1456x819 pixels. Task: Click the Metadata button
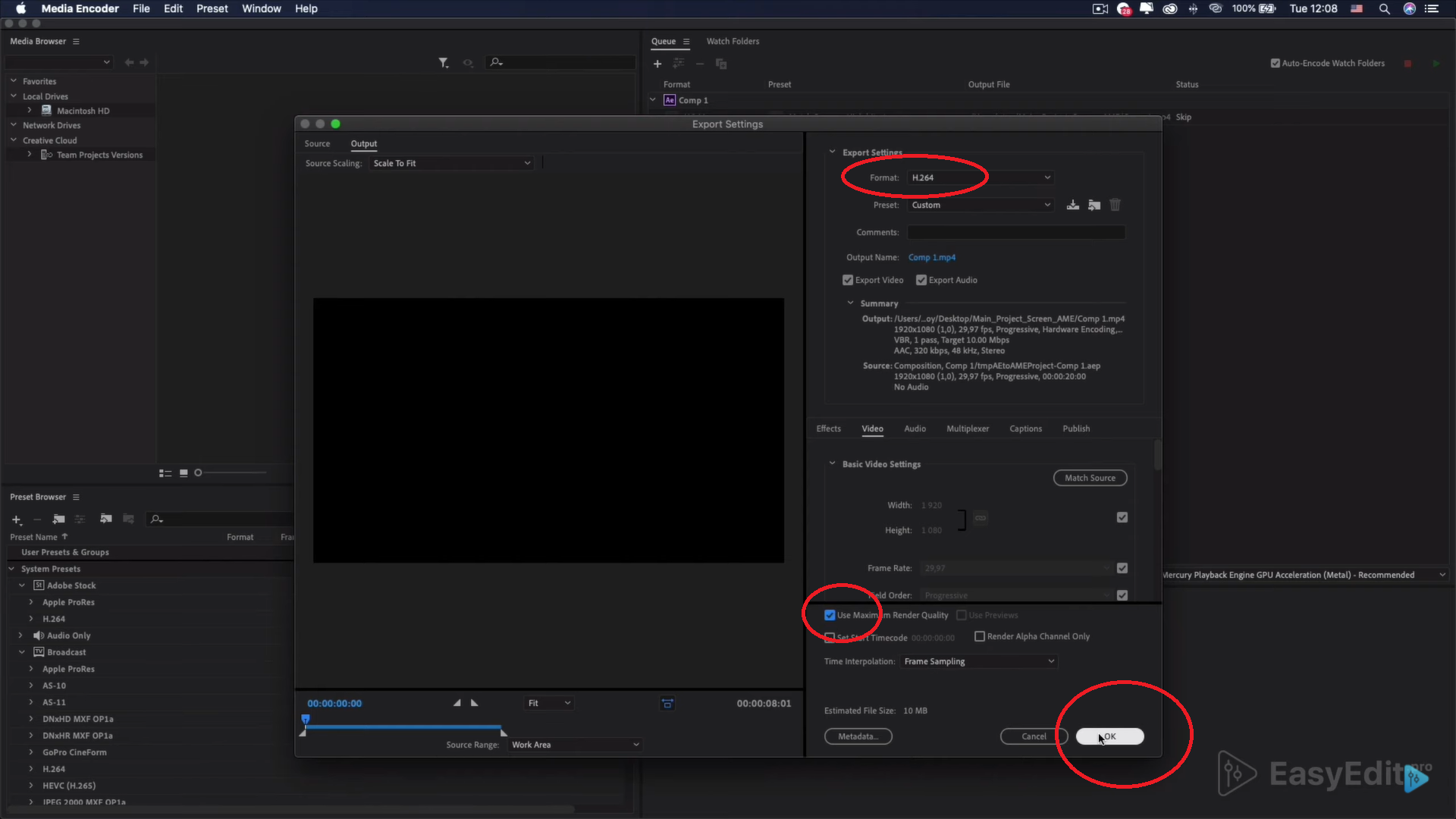pyautogui.click(x=858, y=736)
